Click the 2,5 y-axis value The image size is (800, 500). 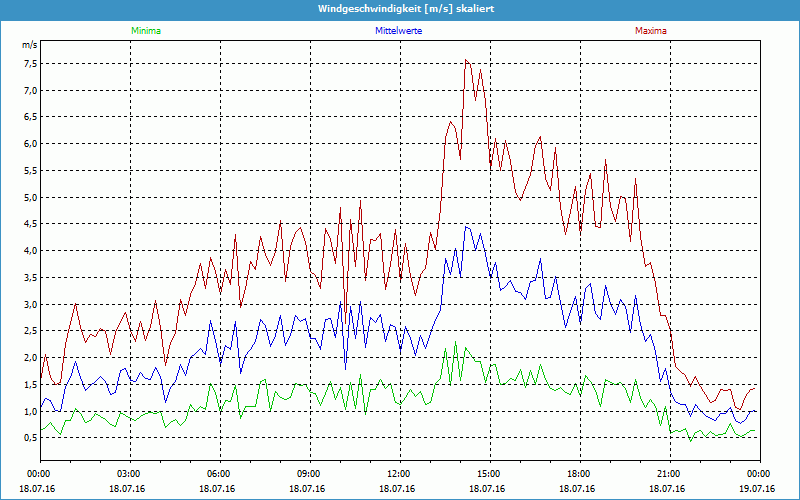click(x=31, y=331)
